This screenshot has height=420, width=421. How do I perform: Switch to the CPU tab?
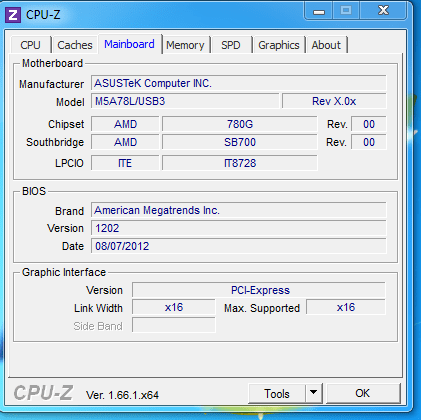click(31, 45)
